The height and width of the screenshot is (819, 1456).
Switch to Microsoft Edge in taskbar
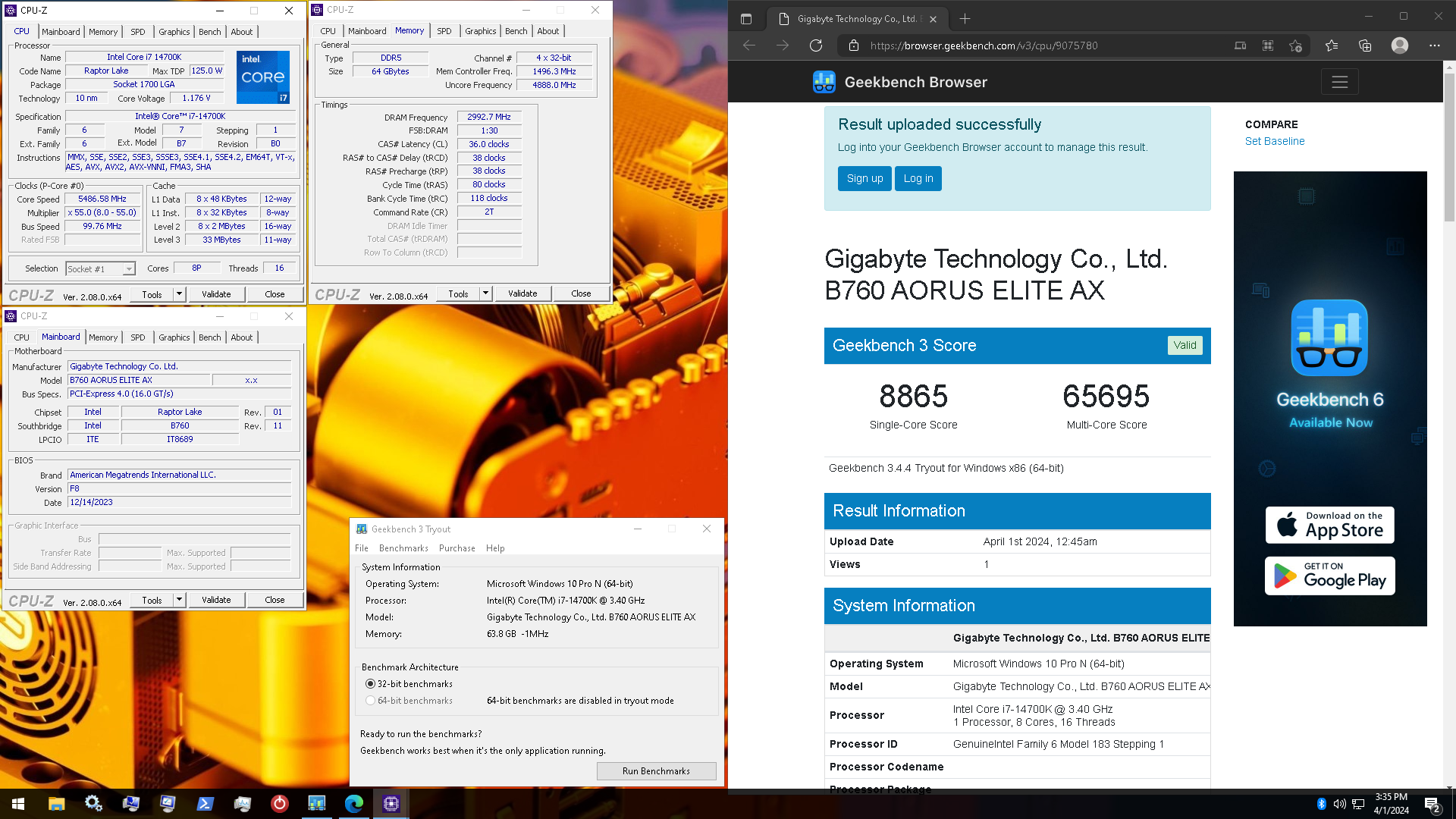click(353, 804)
